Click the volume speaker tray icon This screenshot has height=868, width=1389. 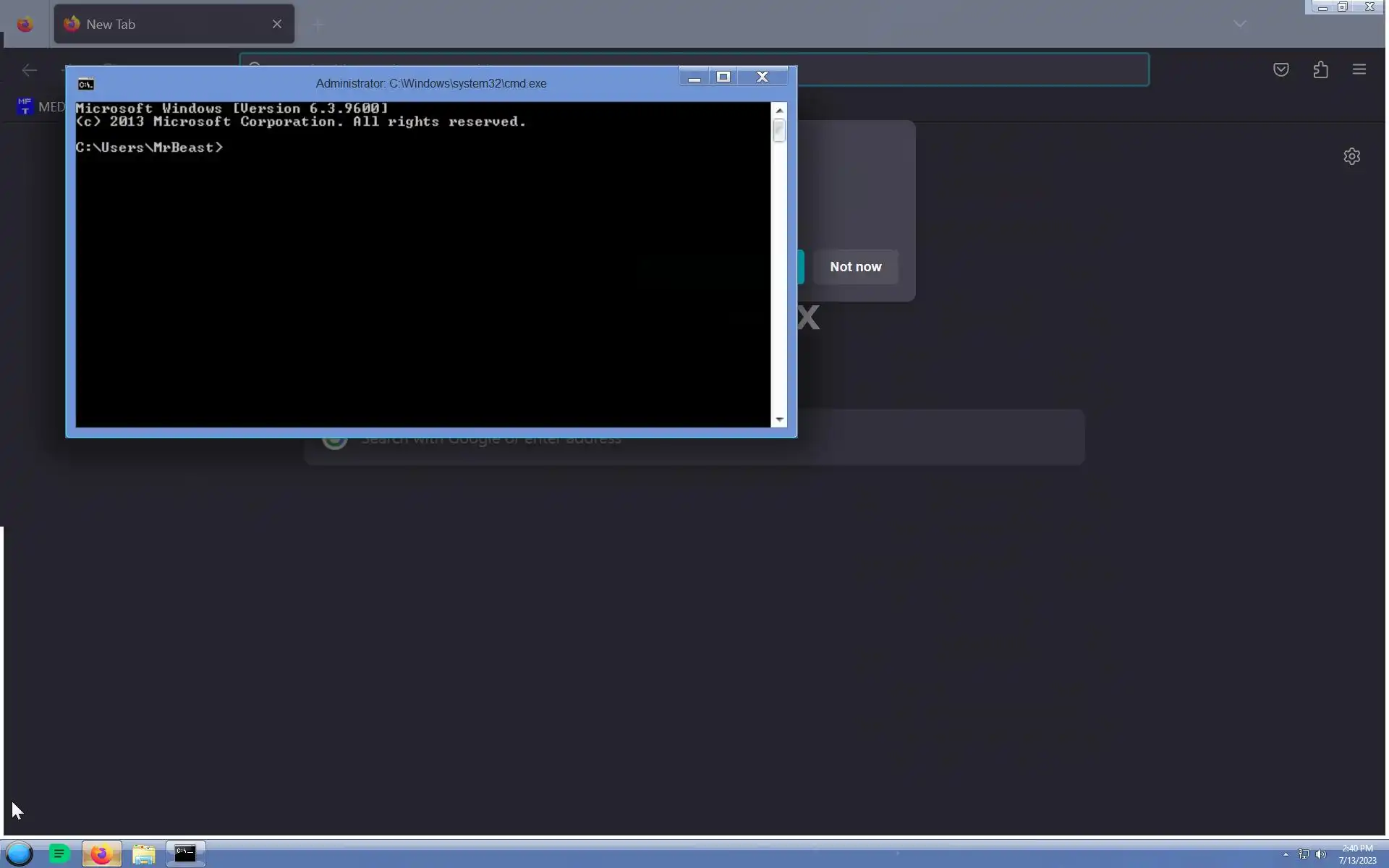tap(1321, 854)
